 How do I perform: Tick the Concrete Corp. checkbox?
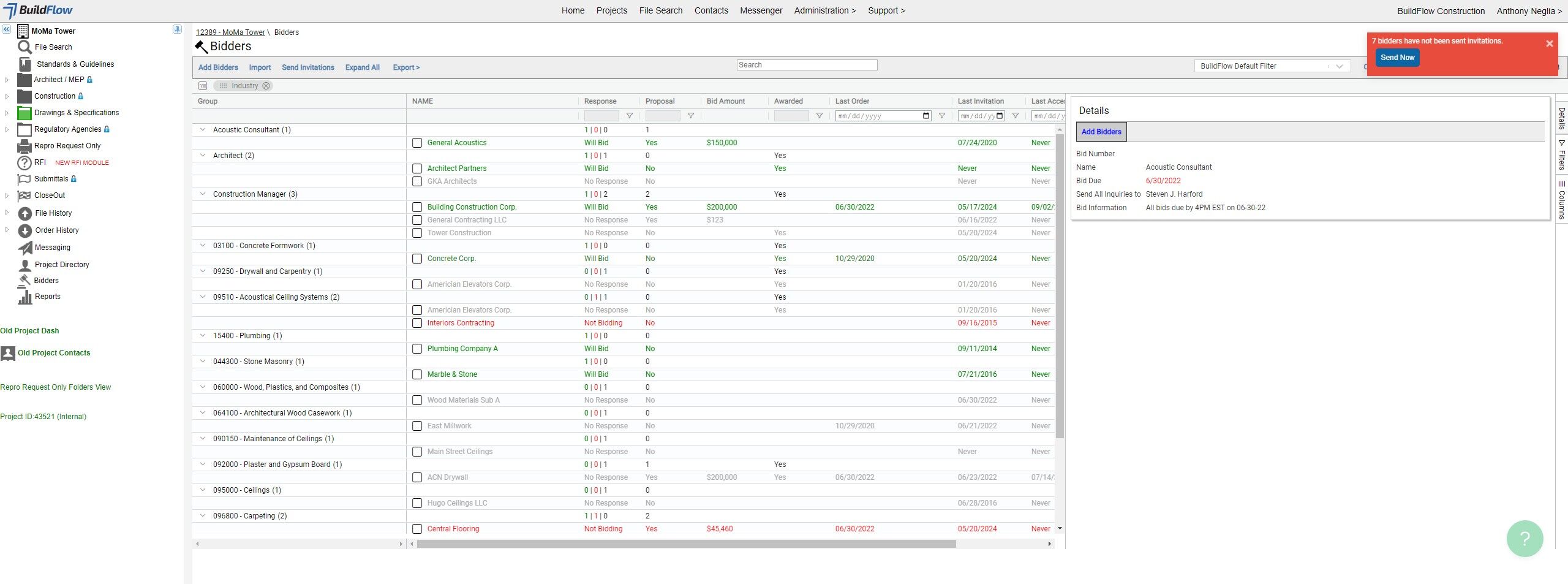[x=417, y=259]
